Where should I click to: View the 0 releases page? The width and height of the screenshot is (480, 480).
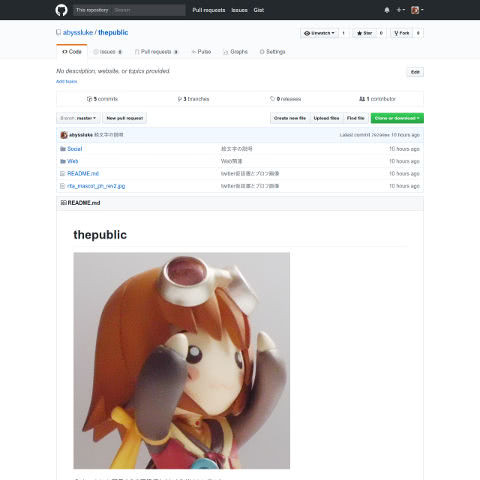285,99
